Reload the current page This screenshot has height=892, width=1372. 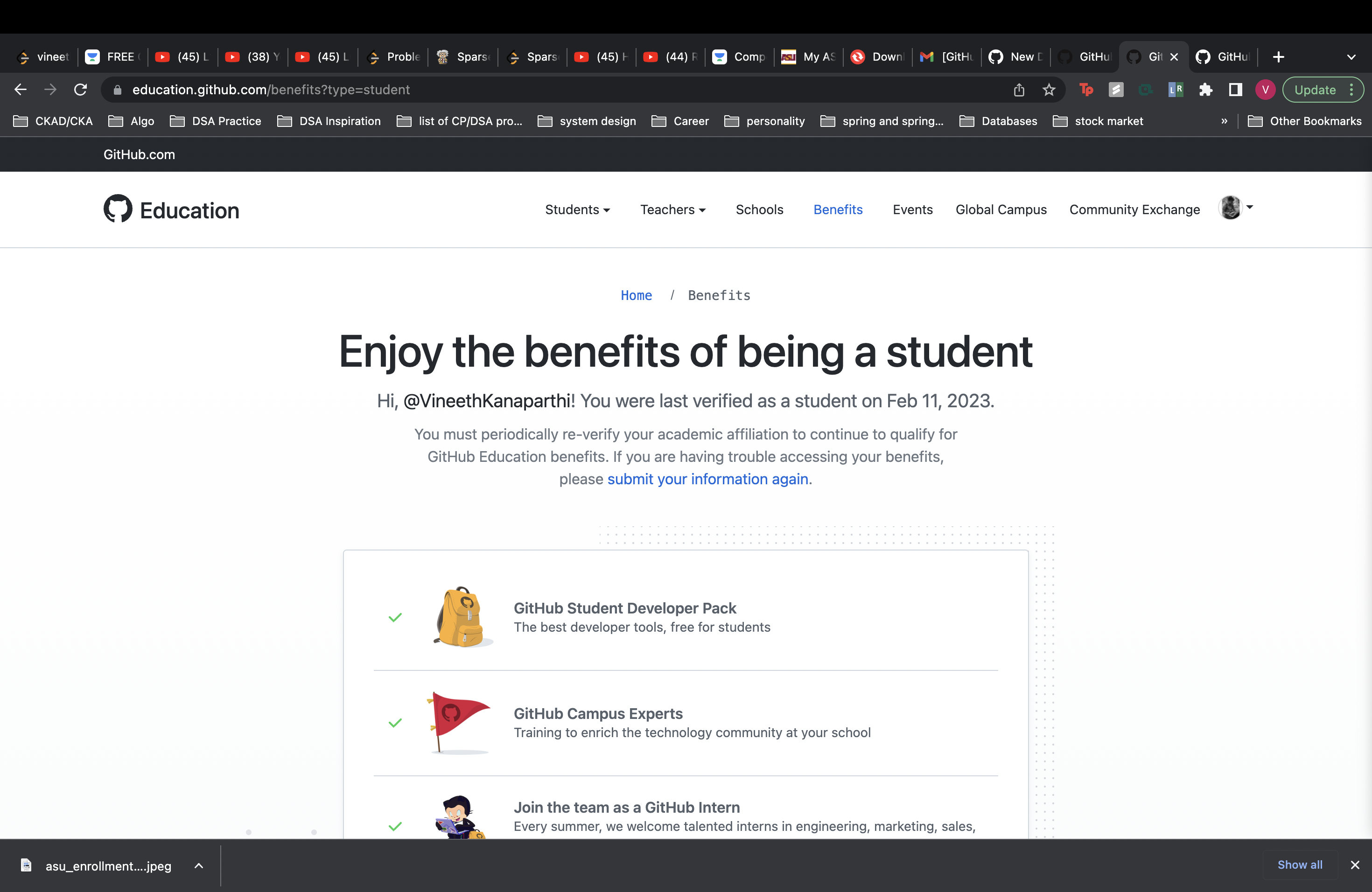(x=81, y=89)
